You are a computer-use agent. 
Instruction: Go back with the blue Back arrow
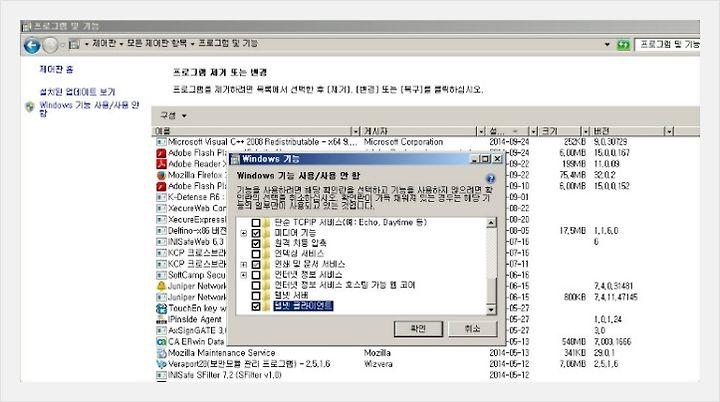coord(32,45)
